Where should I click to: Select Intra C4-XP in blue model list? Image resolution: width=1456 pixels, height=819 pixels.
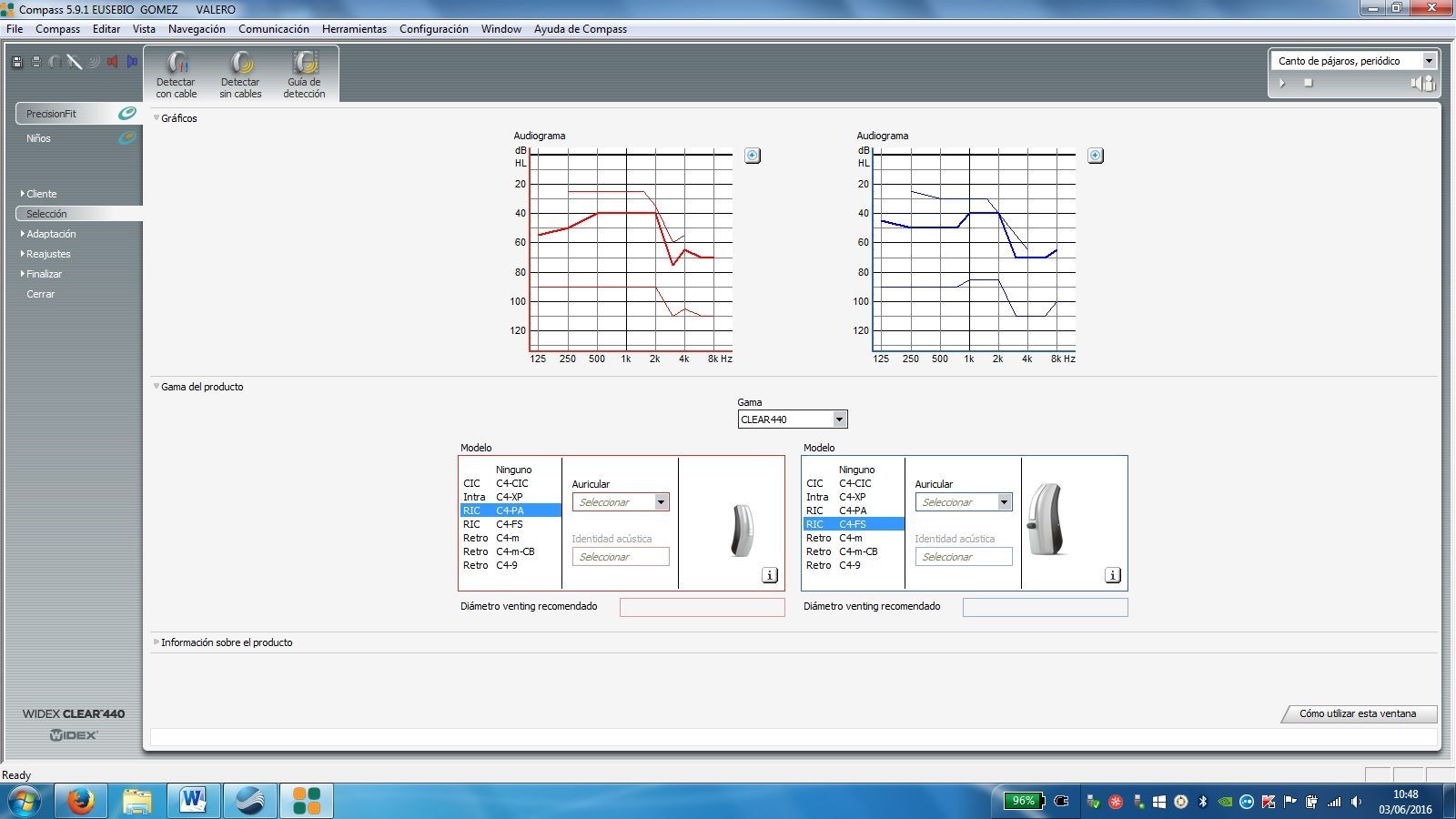[854, 497]
